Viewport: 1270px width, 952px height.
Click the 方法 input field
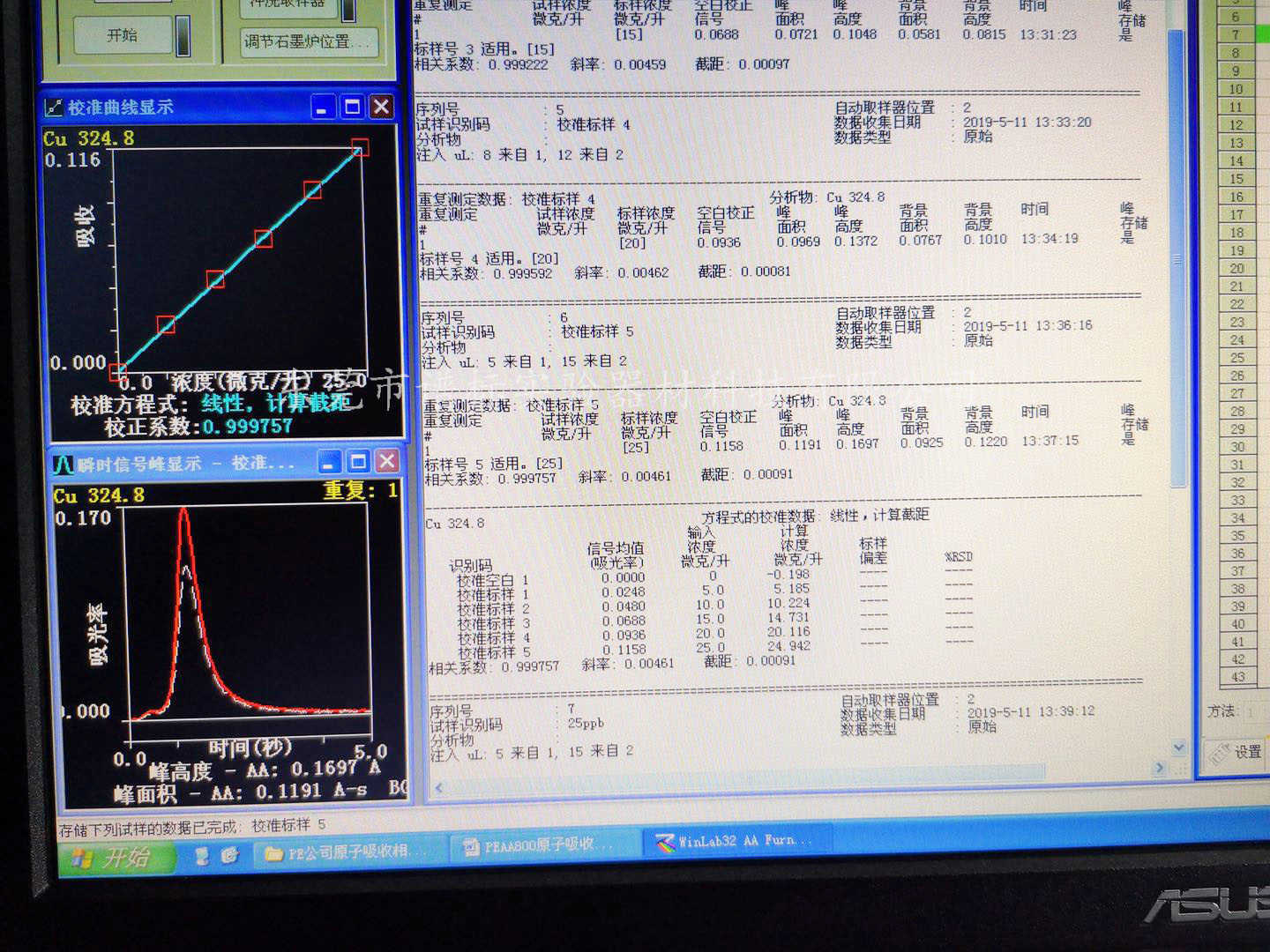click(x=1252, y=711)
